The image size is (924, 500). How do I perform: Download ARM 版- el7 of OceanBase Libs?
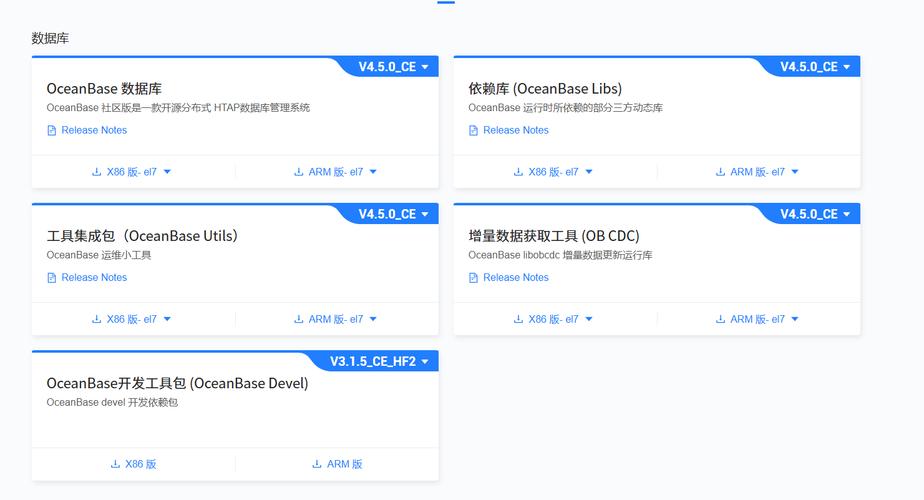coord(757,172)
